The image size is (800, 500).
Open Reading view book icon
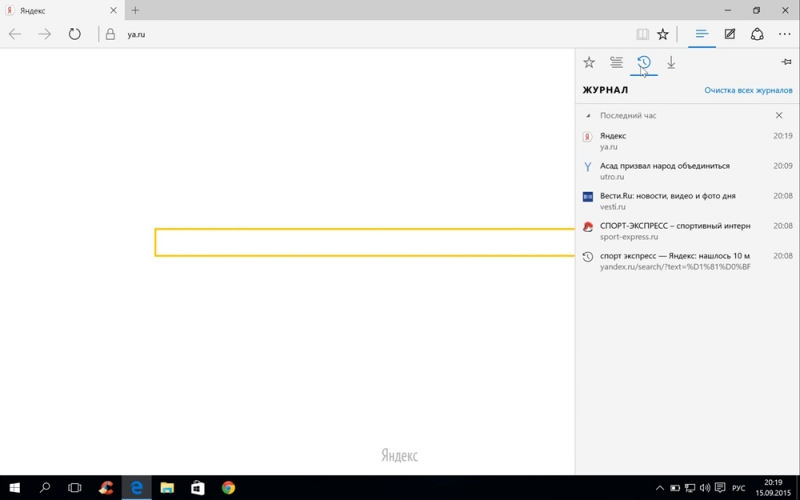[642, 34]
